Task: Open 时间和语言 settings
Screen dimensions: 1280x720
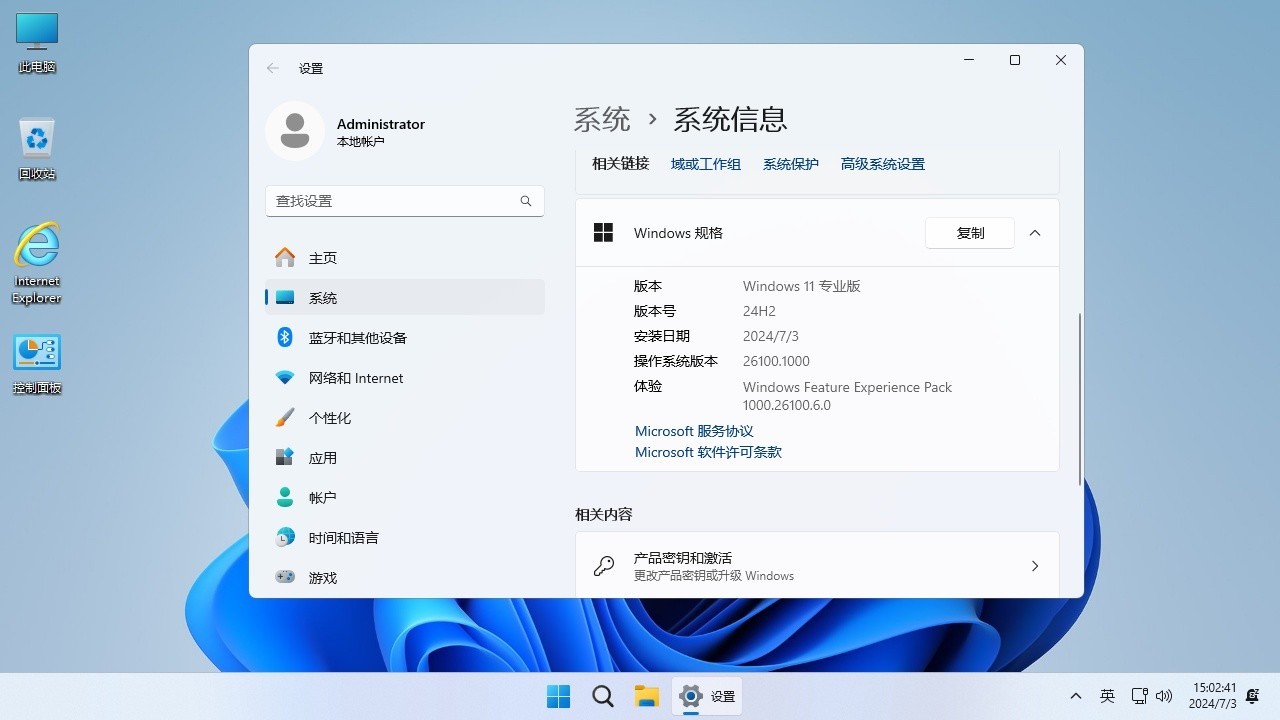Action: coord(344,537)
